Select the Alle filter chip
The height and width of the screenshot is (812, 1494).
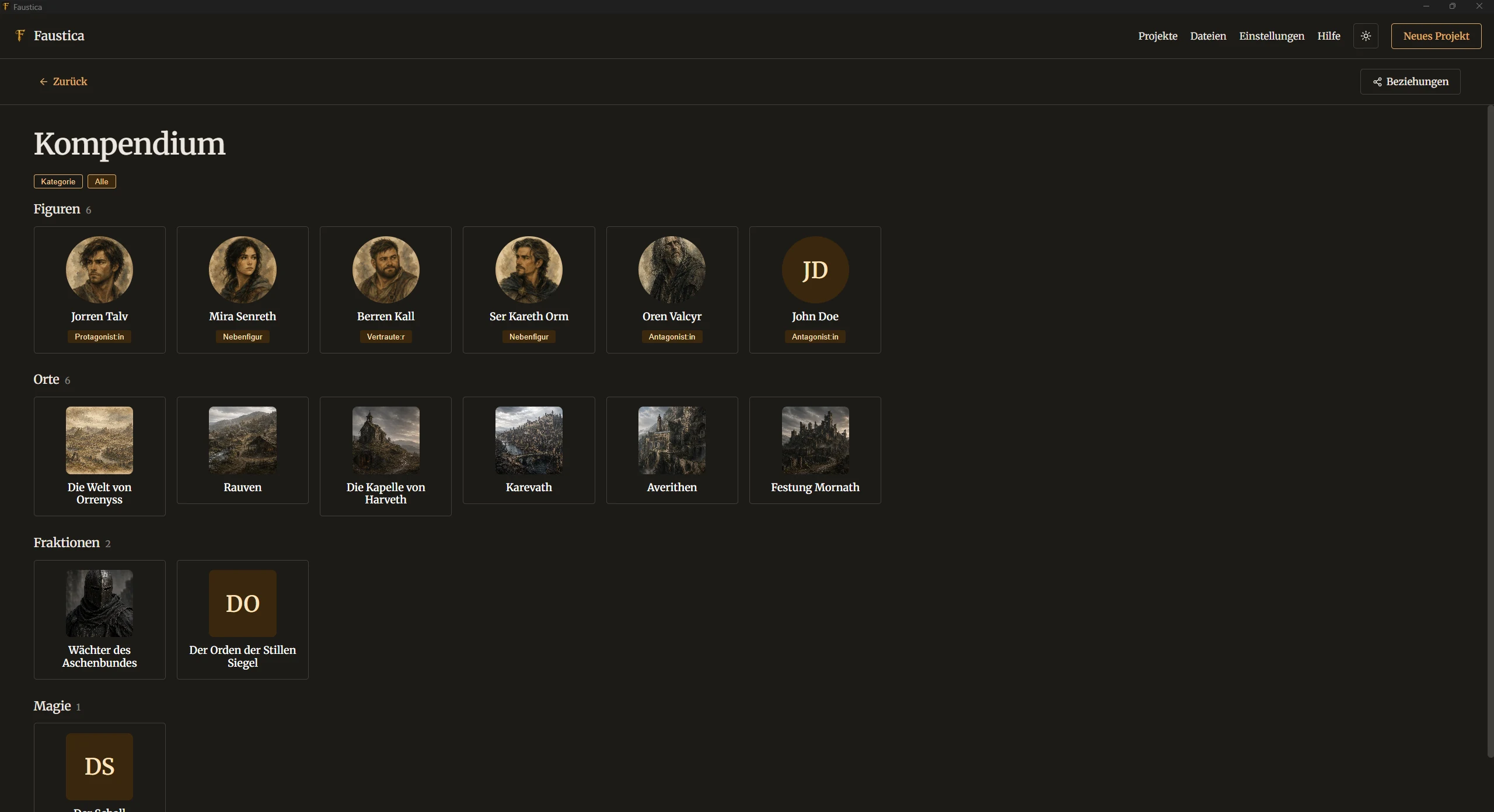102,181
